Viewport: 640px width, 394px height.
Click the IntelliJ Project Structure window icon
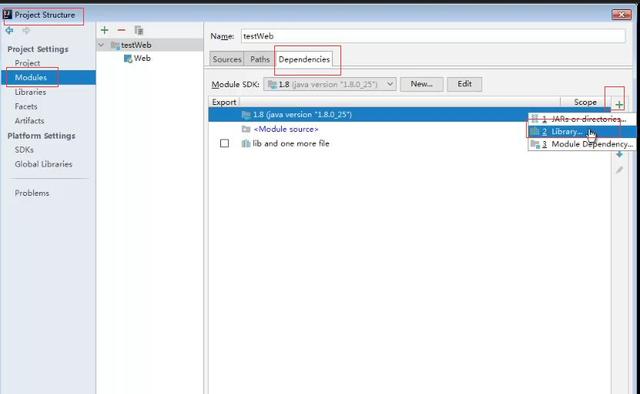pyautogui.click(x=7, y=15)
